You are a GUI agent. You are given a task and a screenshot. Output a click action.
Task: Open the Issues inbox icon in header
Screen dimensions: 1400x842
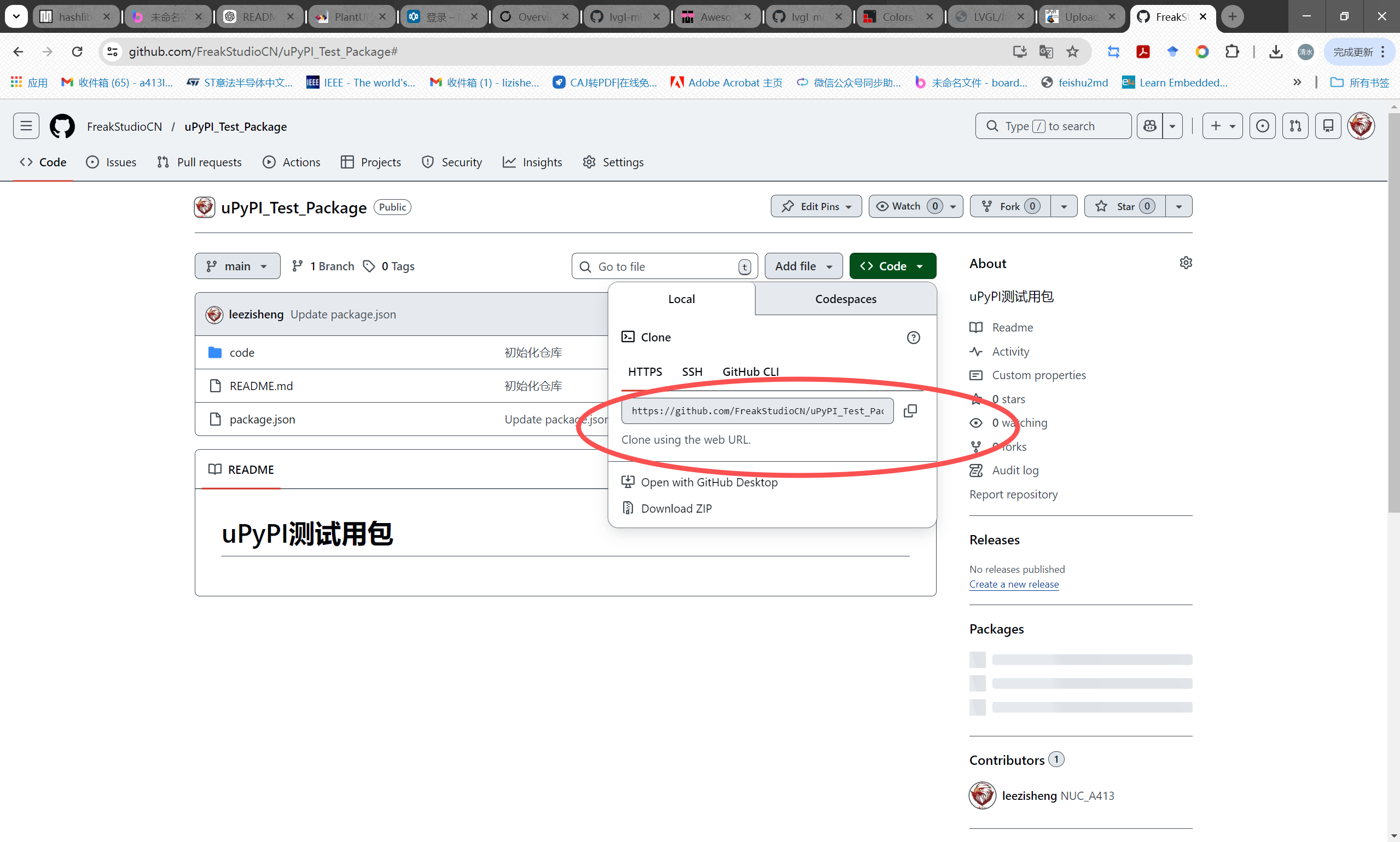pos(1262,126)
